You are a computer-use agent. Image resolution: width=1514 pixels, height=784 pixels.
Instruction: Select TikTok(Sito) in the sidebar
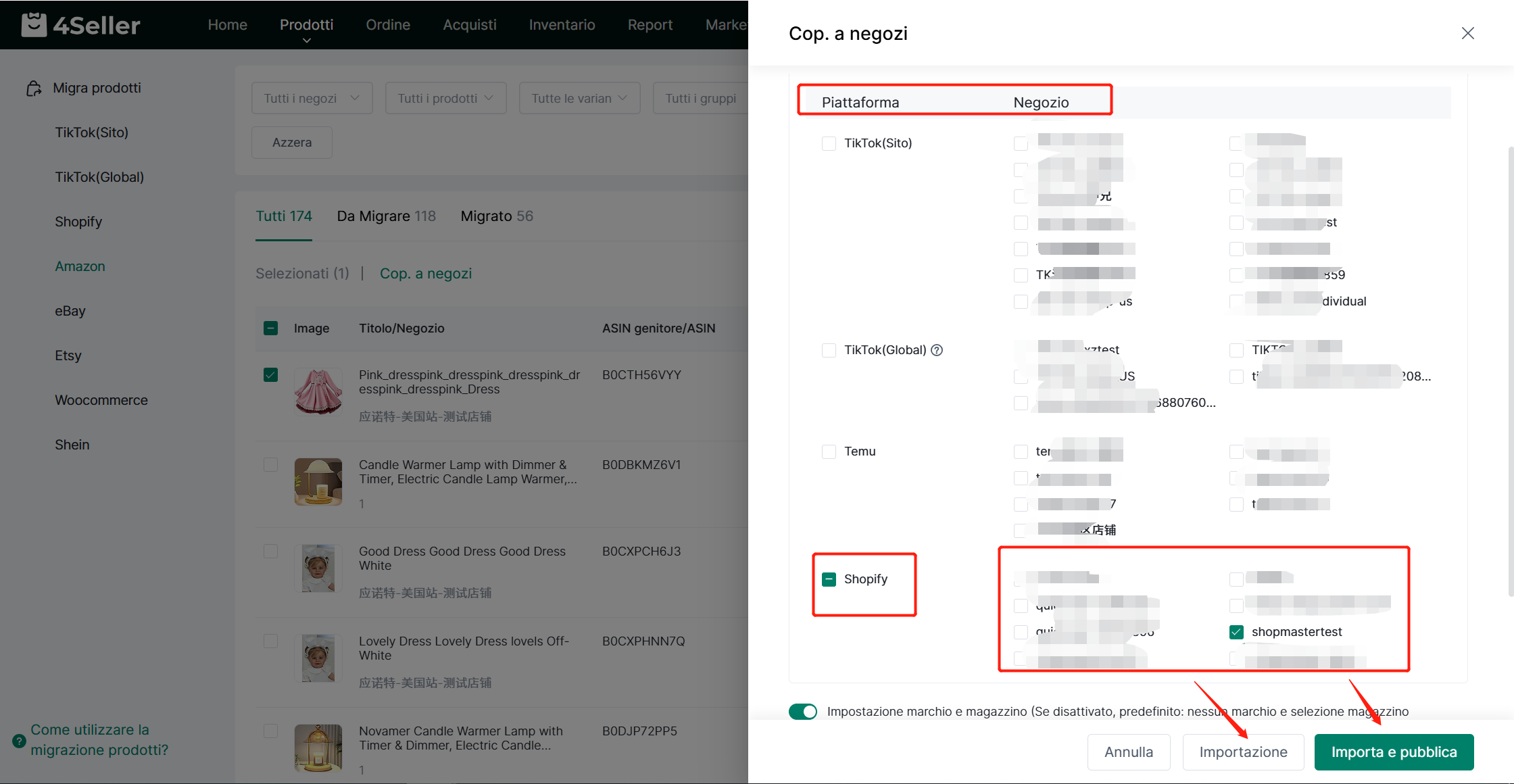(92, 132)
